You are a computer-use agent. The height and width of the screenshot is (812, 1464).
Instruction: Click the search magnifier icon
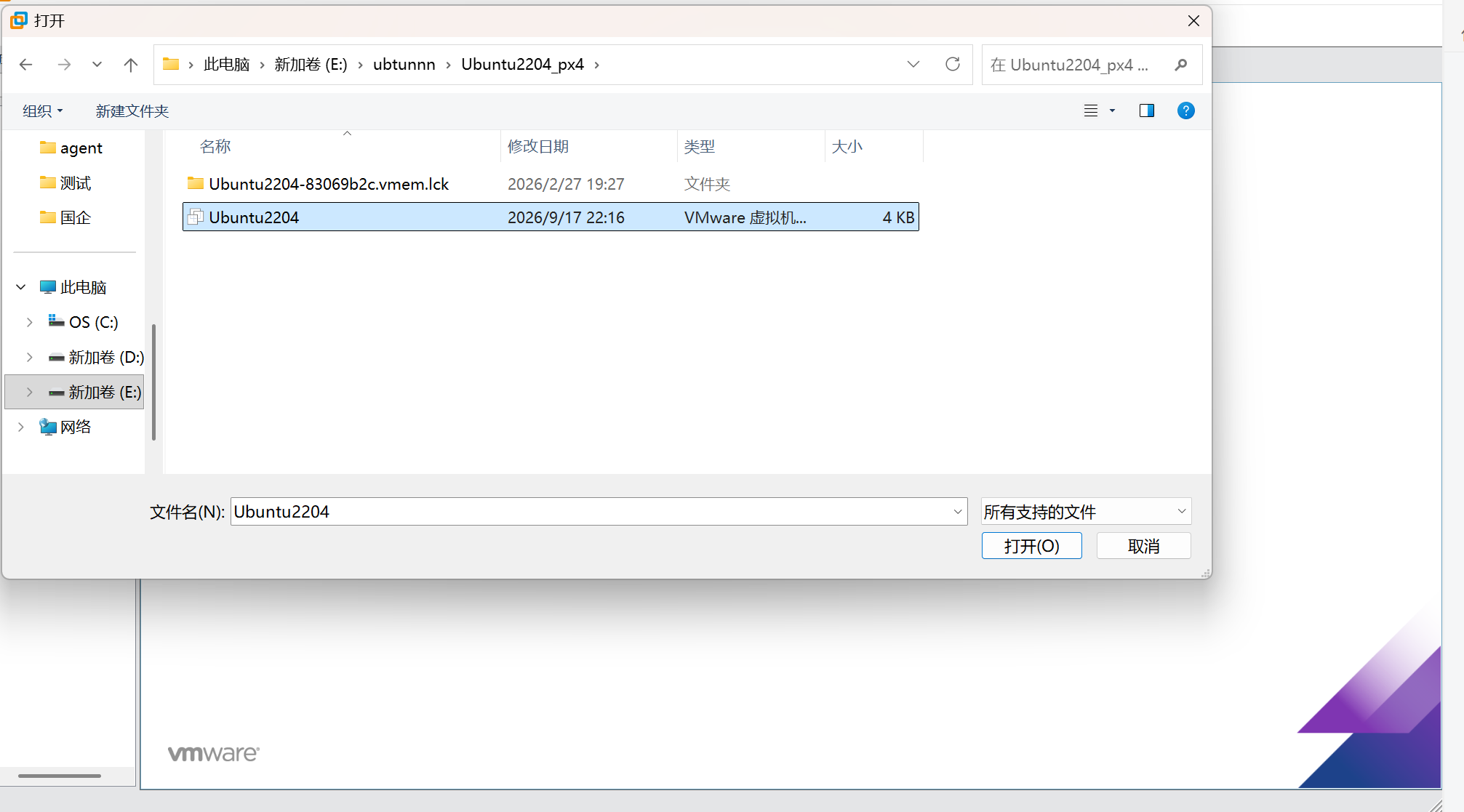[x=1181, y=65]
